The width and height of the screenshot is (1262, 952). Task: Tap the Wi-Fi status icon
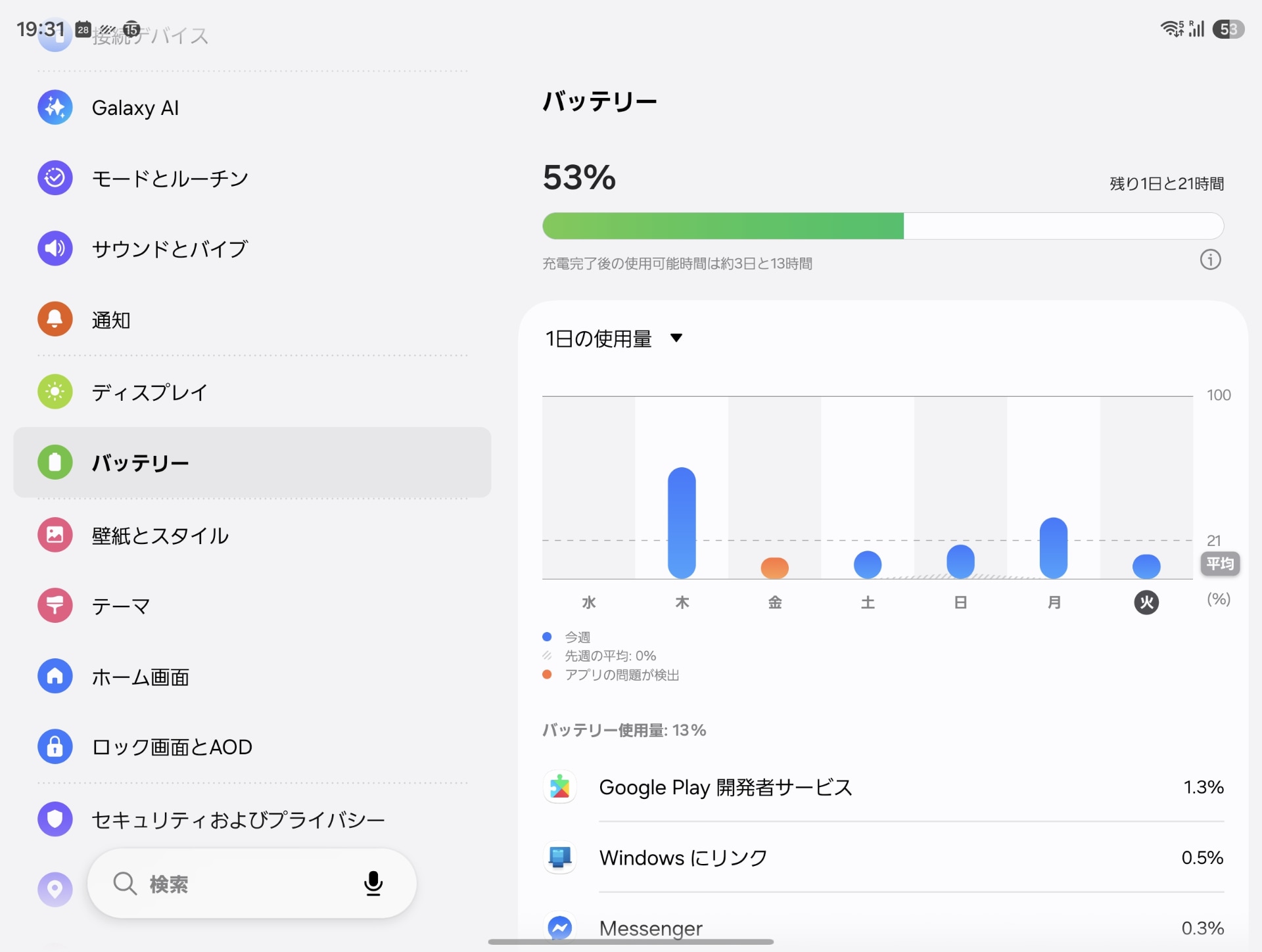click(1173, 29)
